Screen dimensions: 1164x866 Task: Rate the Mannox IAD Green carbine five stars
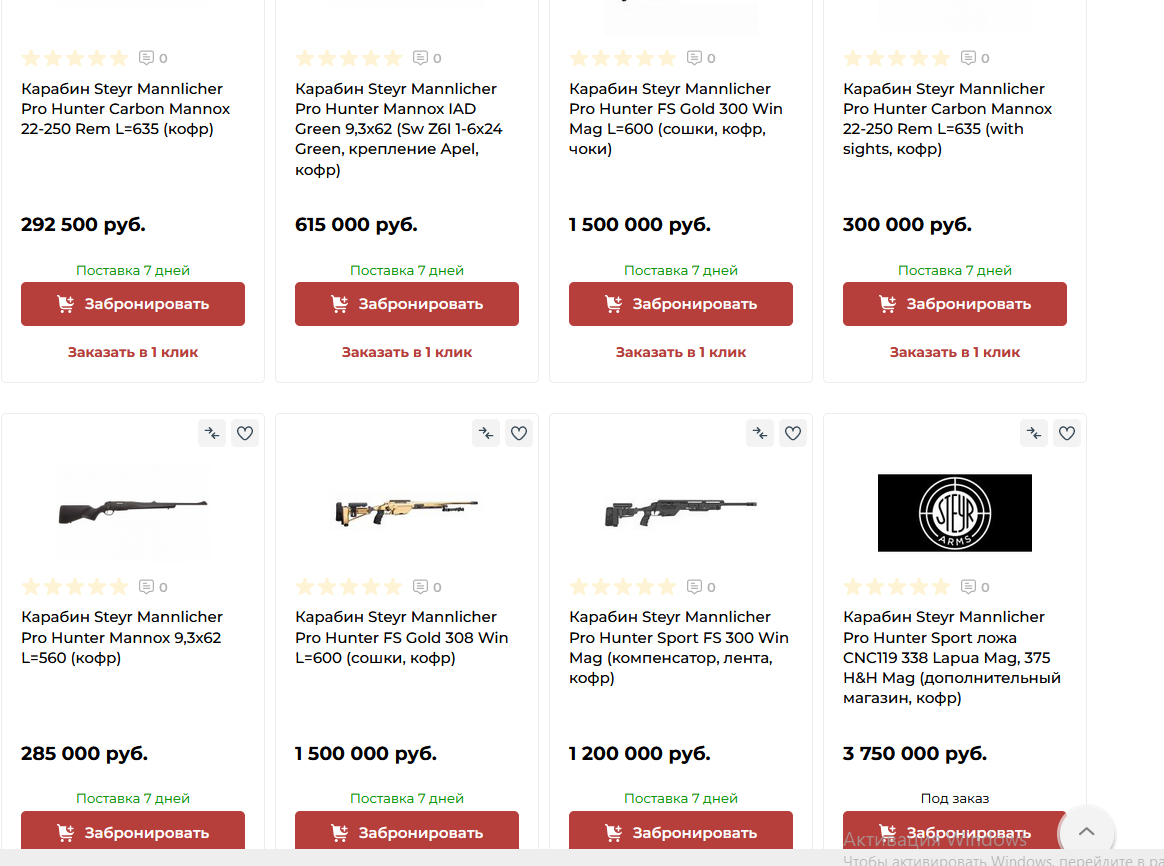tap(393, 58)
